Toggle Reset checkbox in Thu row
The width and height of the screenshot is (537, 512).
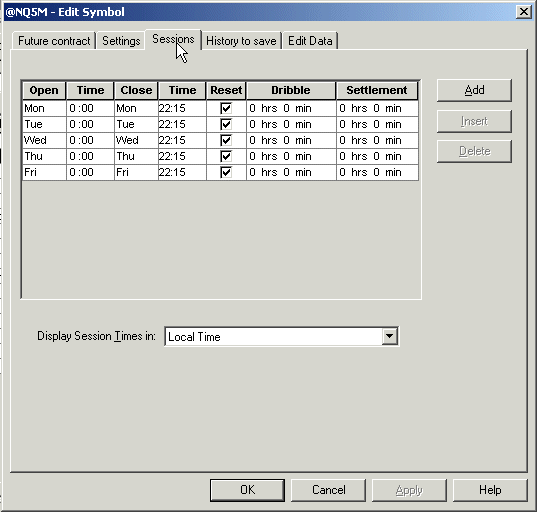point(226,157)
